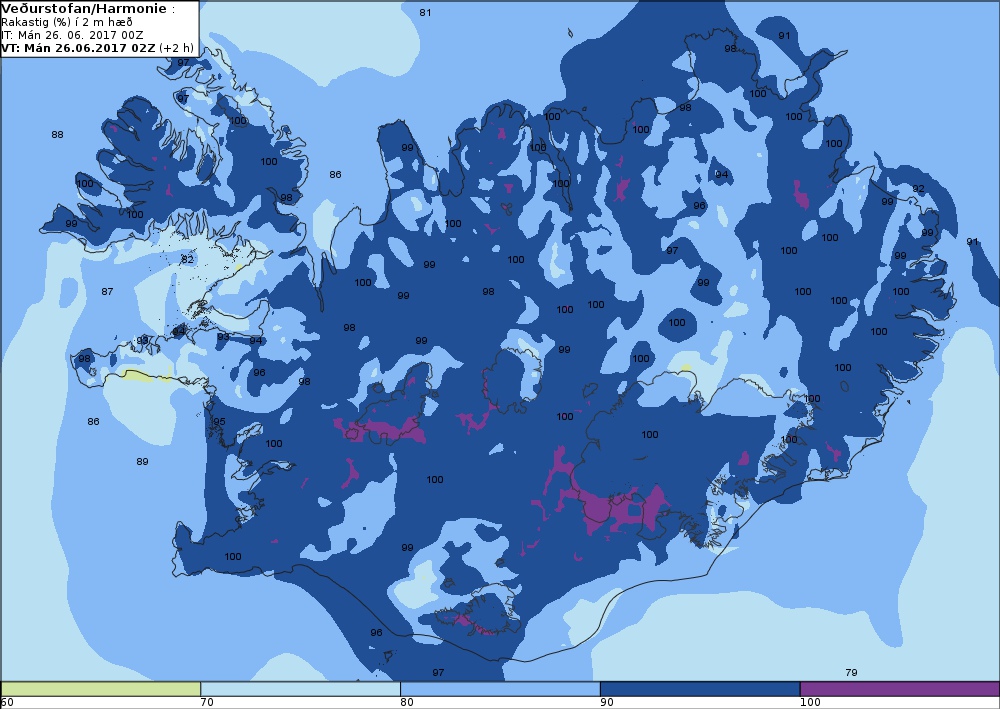
Task: Click the medium blue 80–90 legend color segment
Action: pos(500,689)
